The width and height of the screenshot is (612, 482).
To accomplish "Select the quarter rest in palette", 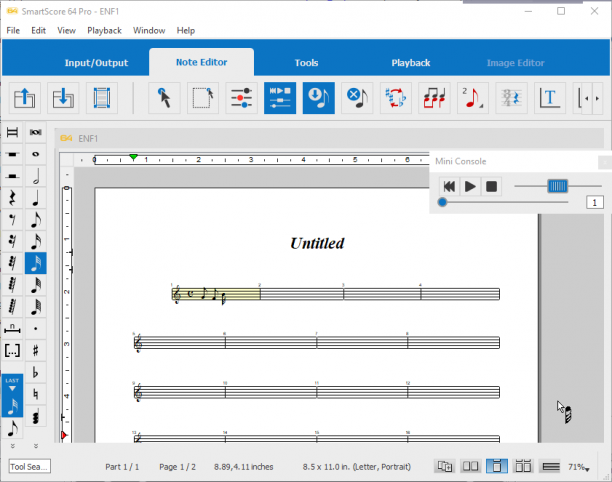I will point(12,198).
